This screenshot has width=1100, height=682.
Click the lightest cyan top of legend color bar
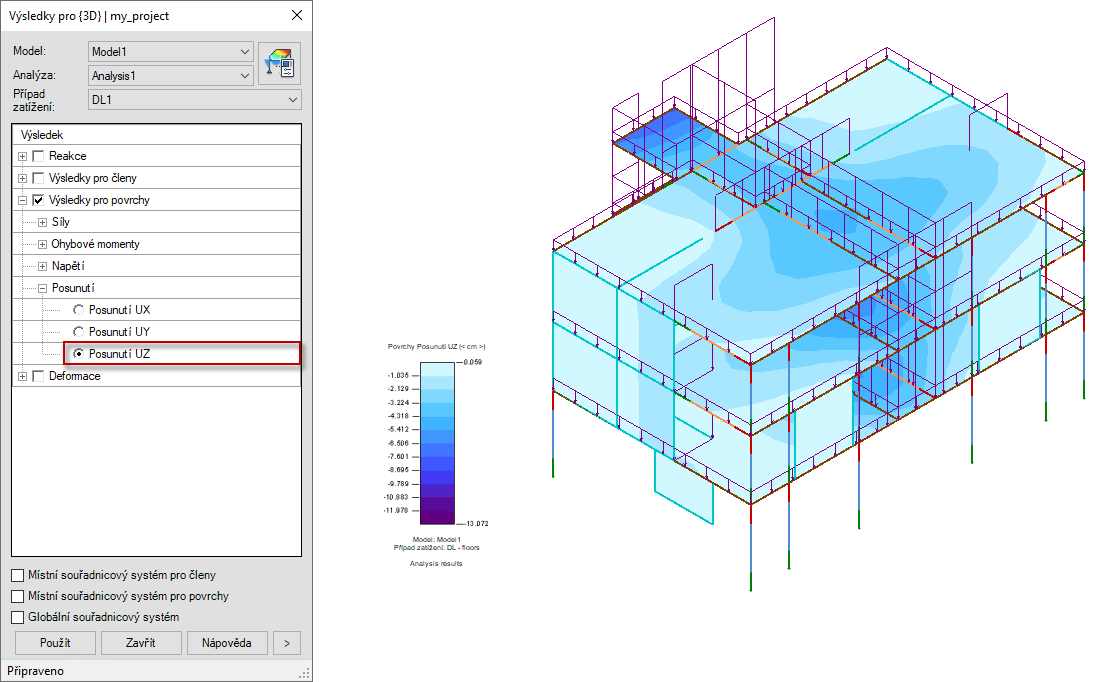437,369
